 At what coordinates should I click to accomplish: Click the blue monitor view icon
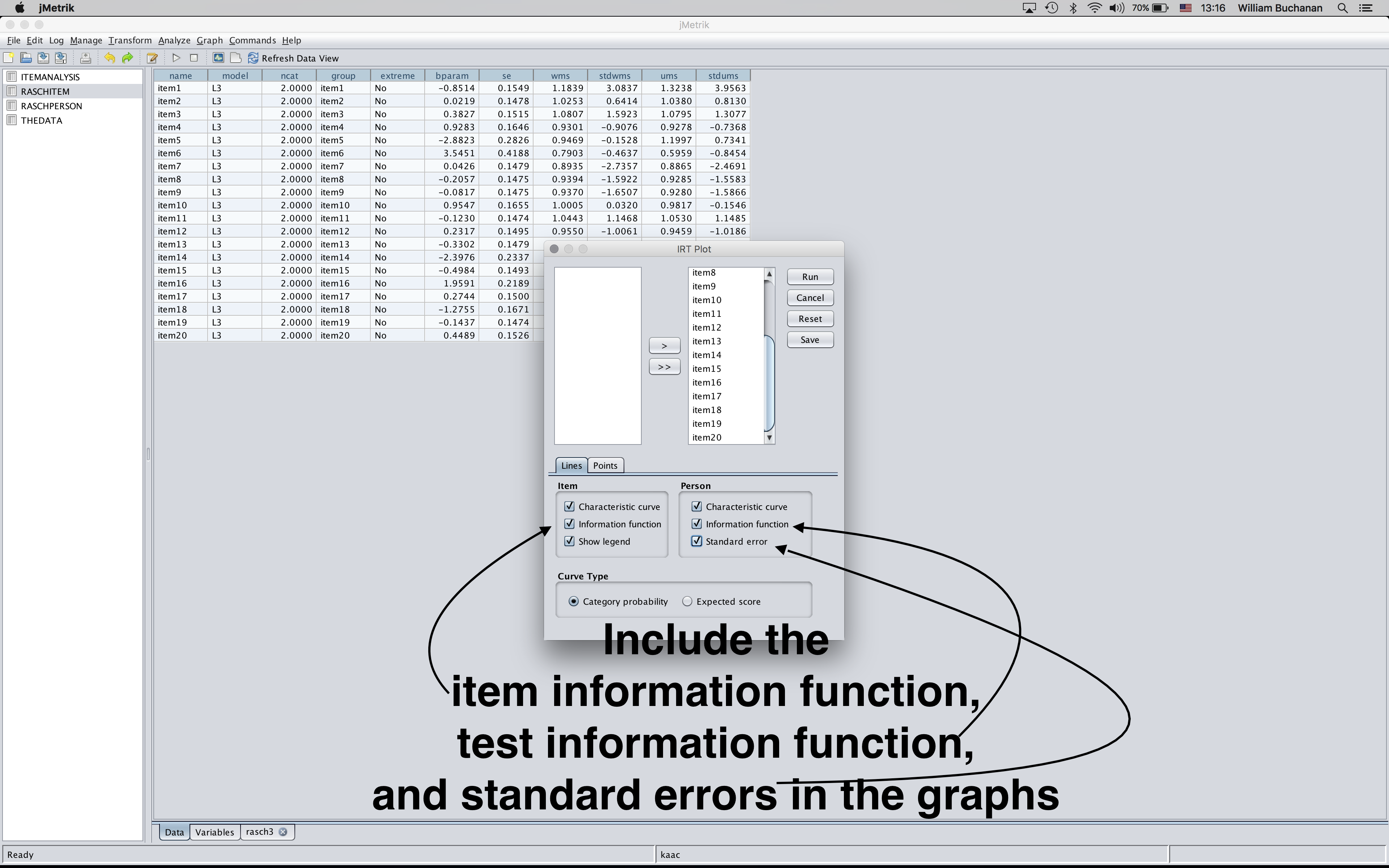218,58
